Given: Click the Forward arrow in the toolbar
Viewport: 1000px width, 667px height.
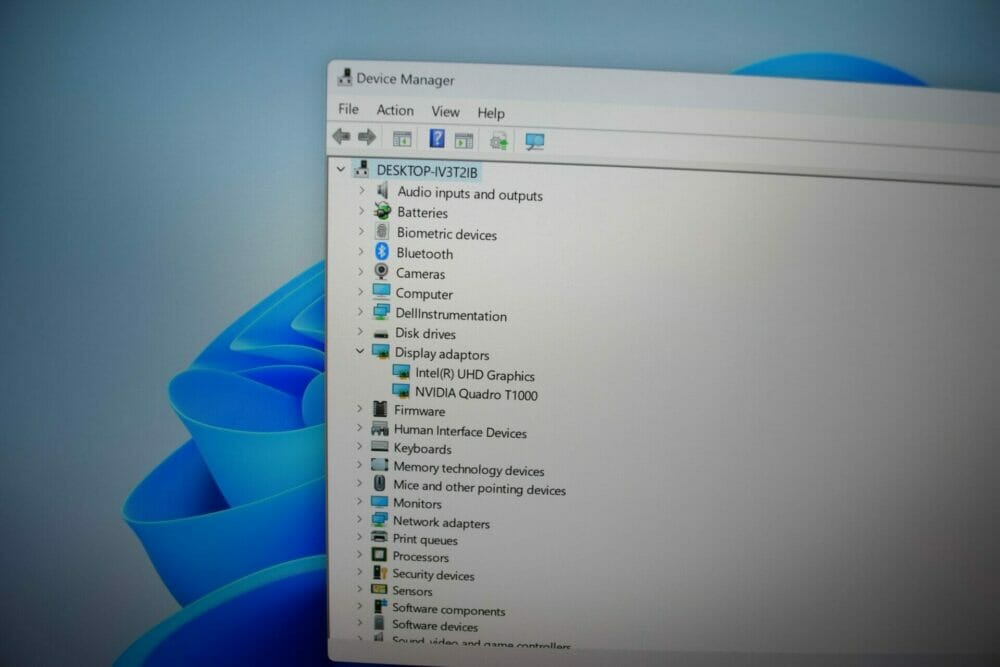Looking at the screenshot, I should tap(367, 136).
